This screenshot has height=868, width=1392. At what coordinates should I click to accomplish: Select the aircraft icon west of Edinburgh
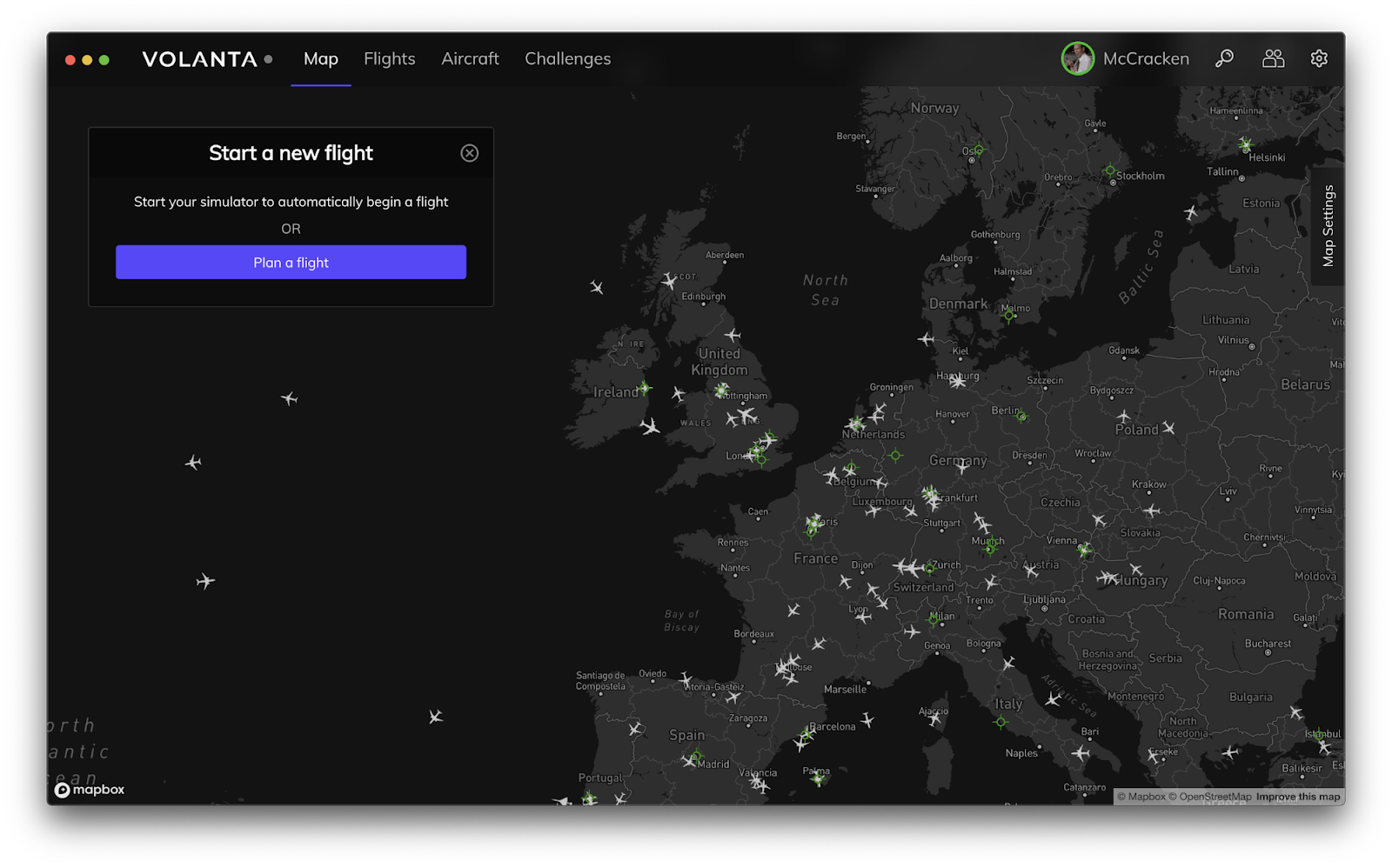[669, 280]
